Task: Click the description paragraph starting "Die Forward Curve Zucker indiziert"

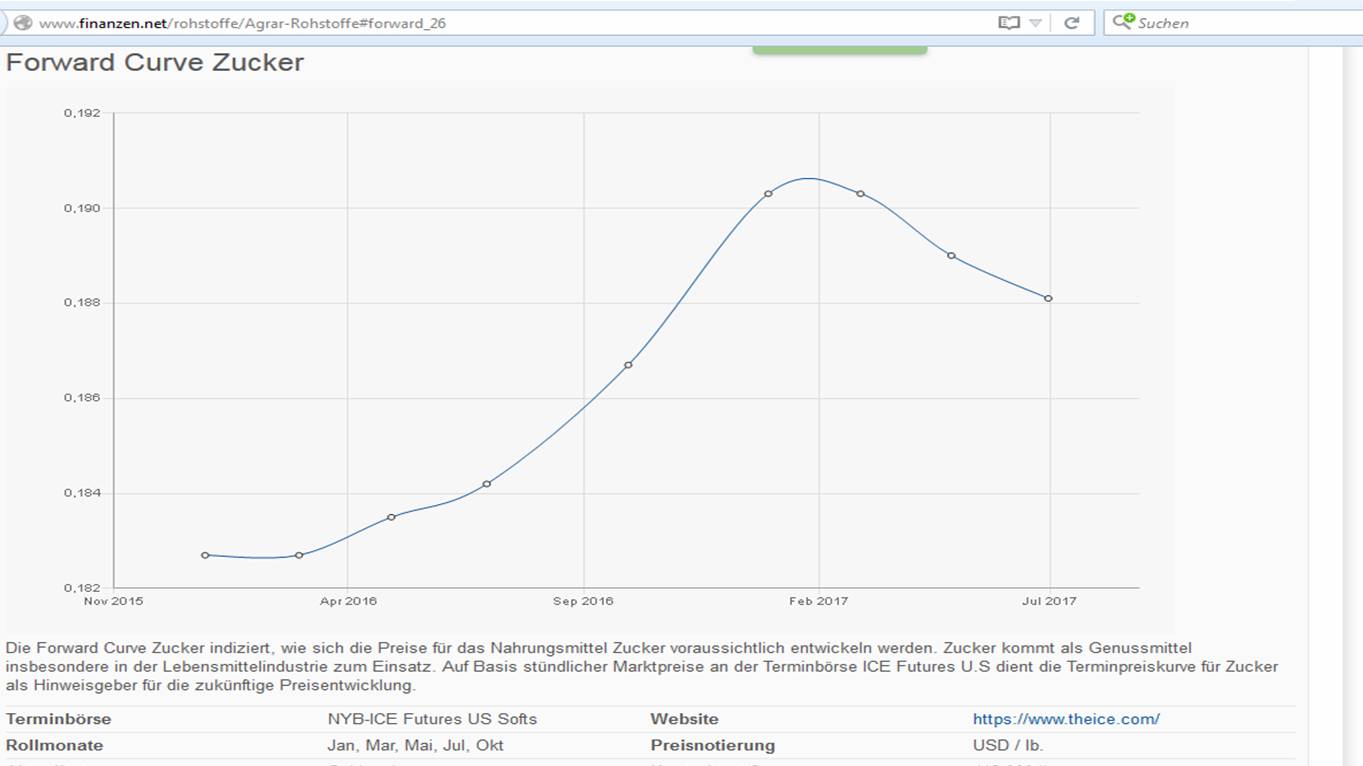Action: click(642, 667)
